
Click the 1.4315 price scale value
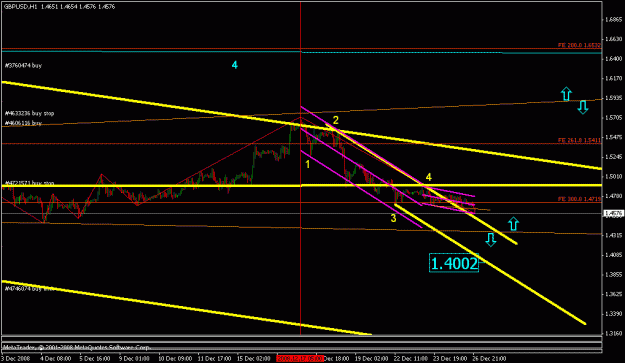coord(614,235)
